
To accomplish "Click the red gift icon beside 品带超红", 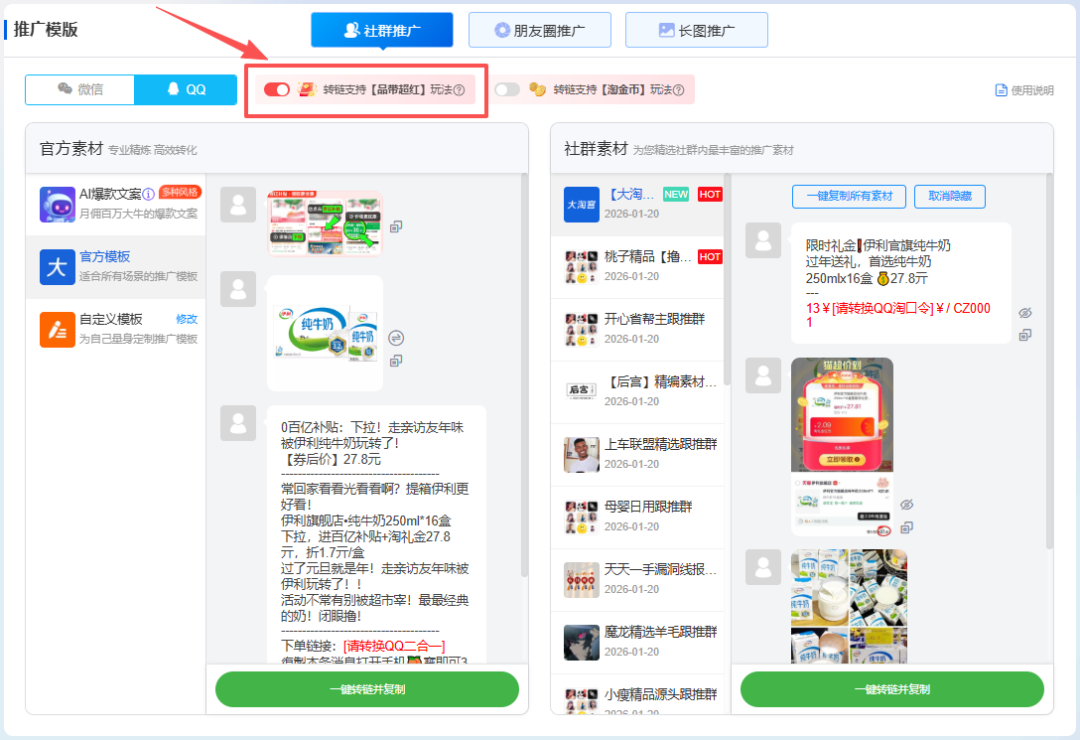I will click(x=307, y=90).
